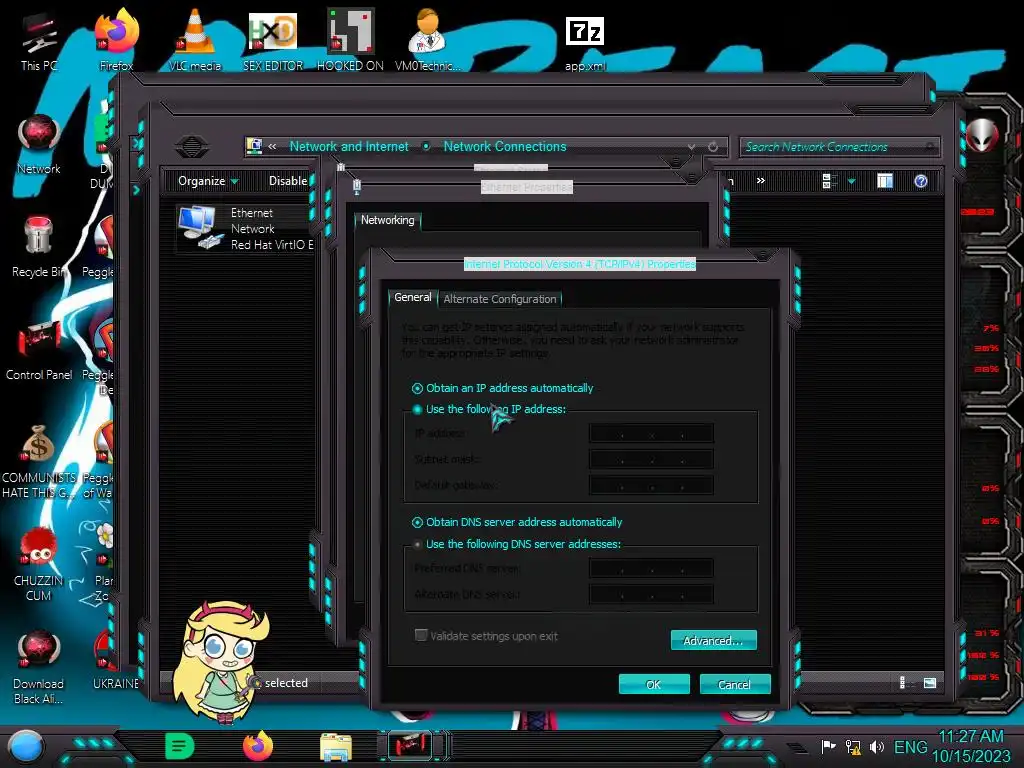The width and height of the screenshot is (1024, 768).
Task: Click Network Connections breadcrumb
Action: pos(505,146)
